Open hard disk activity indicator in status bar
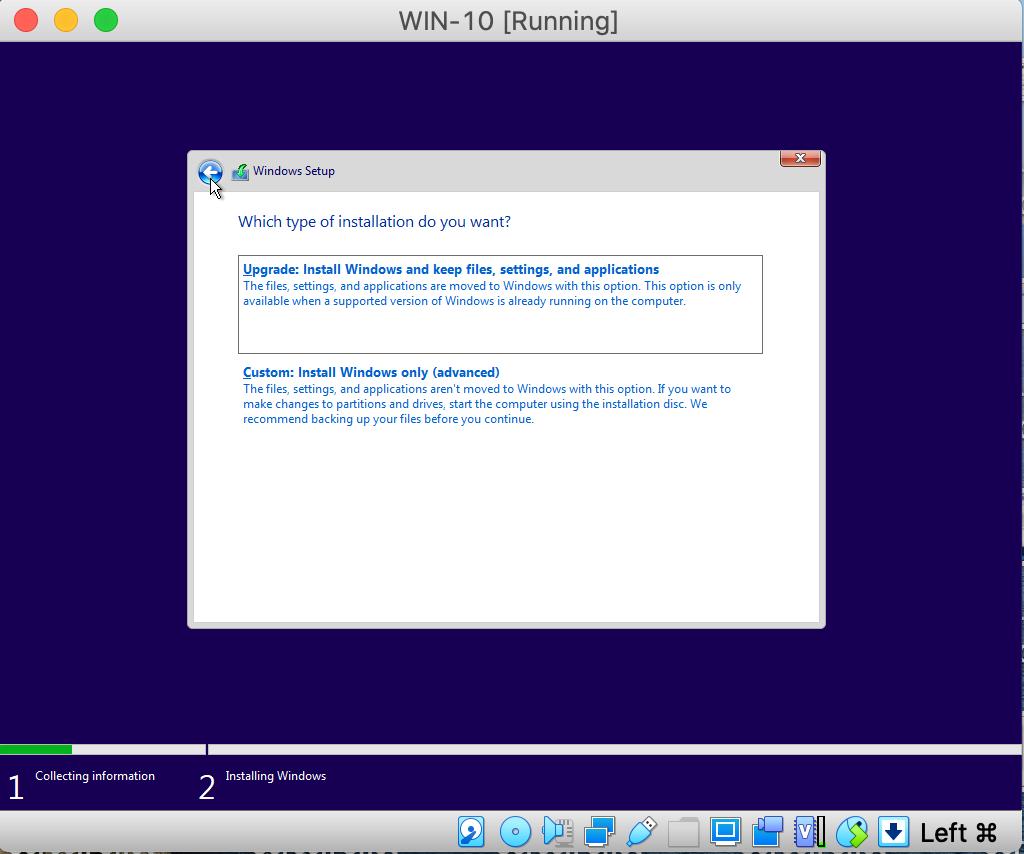Viewport: 1024px width, 854px height. point(471,832)
